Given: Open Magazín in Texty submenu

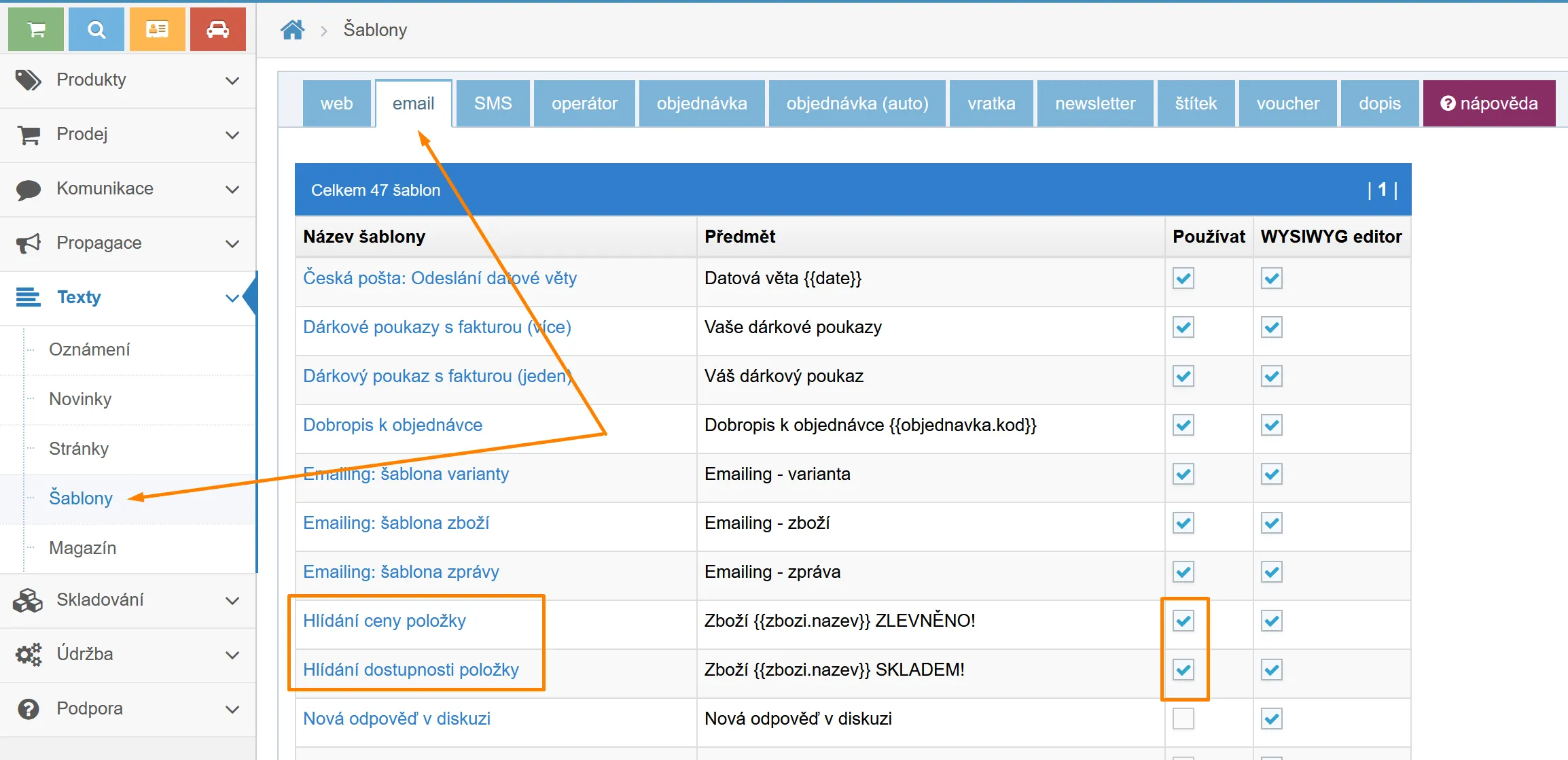Looking at the screenshot, I should point(82,548).
